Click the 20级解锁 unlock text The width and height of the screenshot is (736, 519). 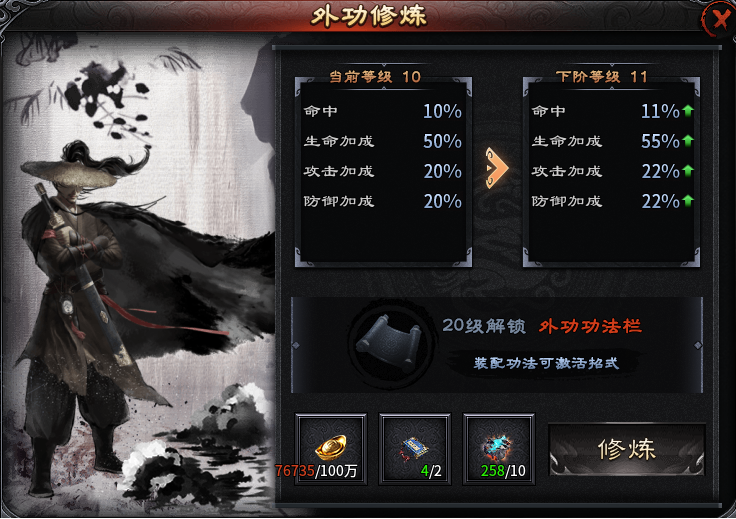tap(484, 326)
